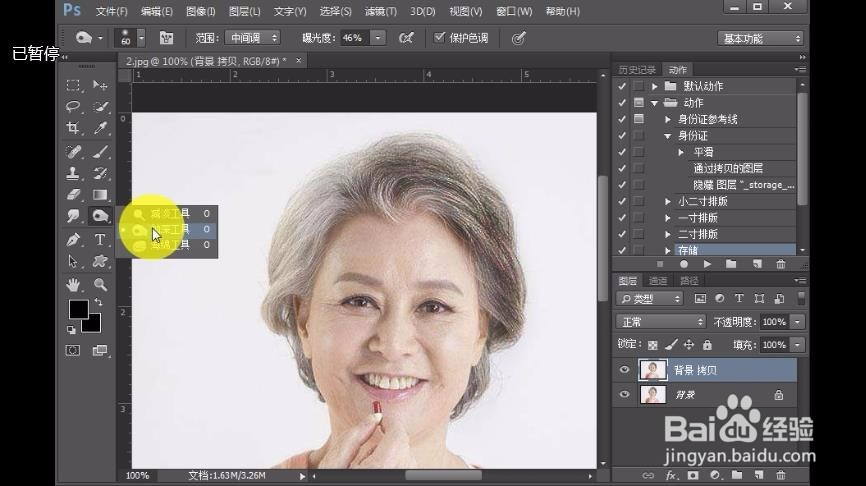
Task: Select the Crop tool
Action: 73,128
